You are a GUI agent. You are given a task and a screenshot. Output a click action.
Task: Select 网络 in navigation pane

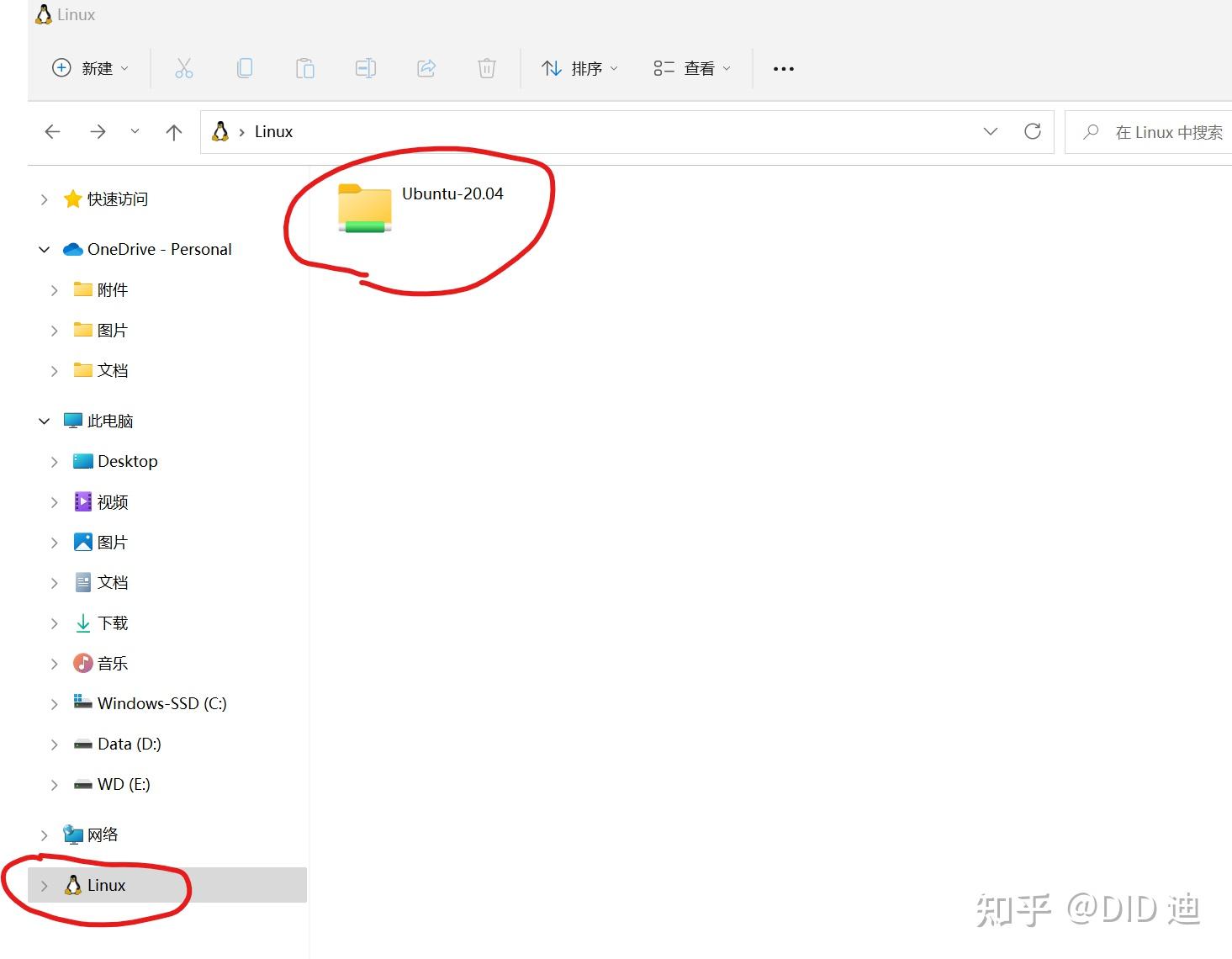click(103, 835)
